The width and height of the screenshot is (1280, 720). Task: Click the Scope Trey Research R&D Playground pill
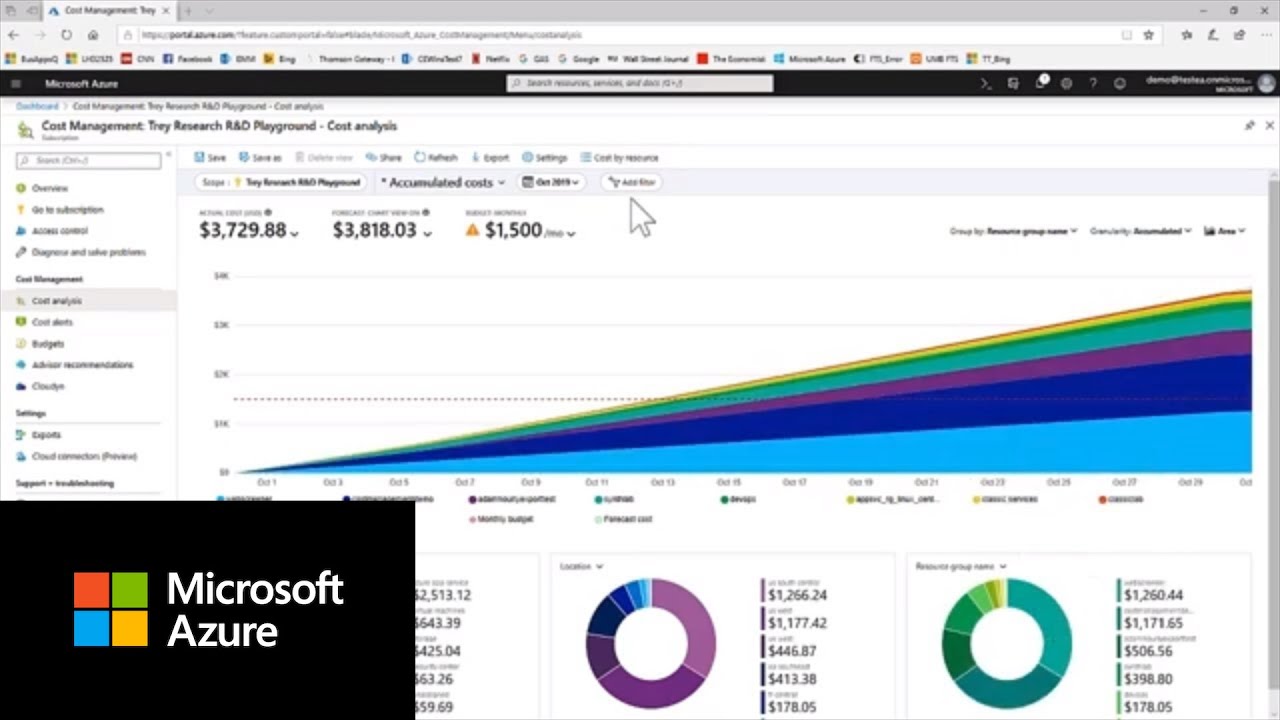(281, 183)
